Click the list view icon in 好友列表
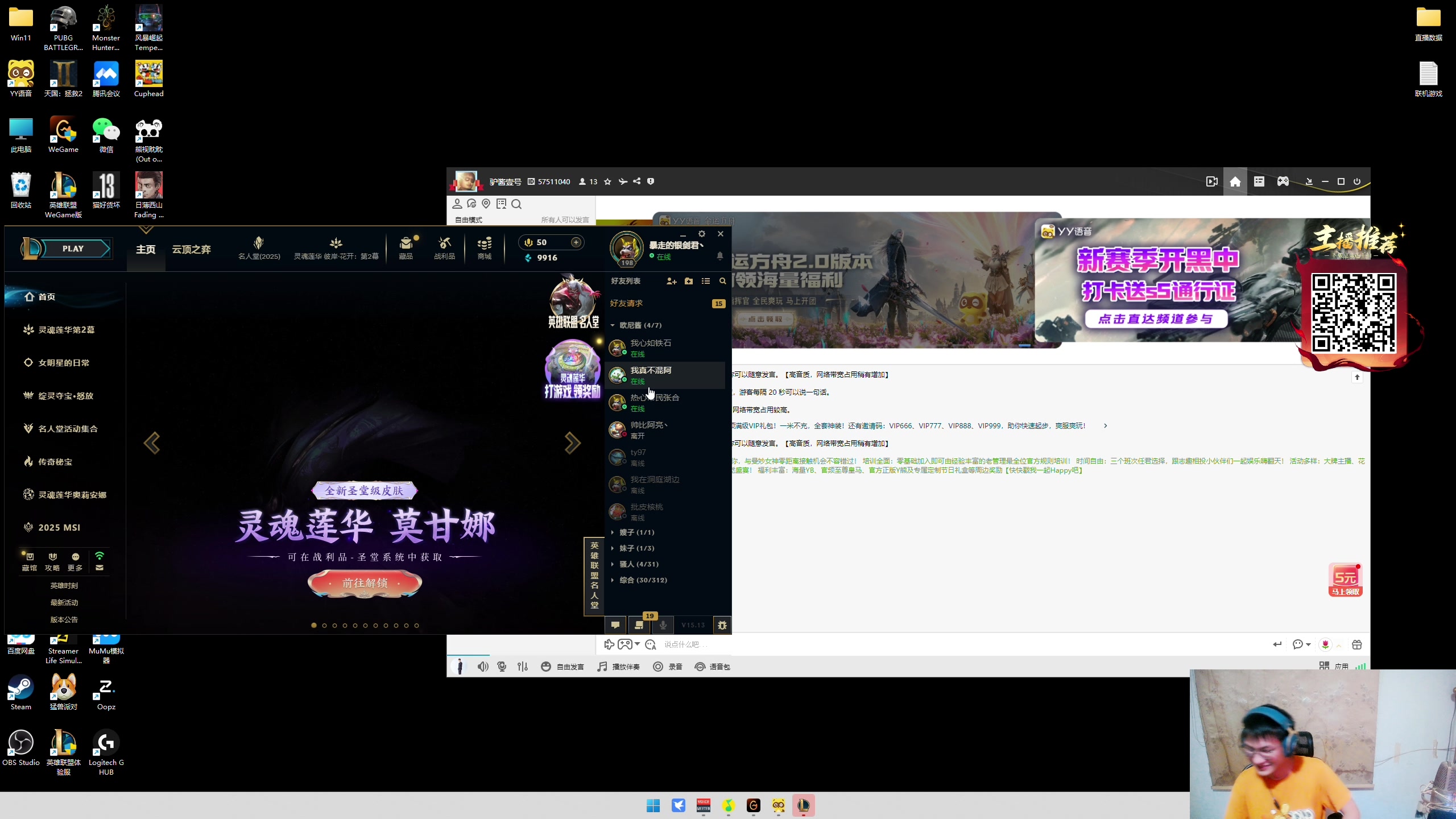The height and width of the screenshot is (819, 1456). coord(706,281)
